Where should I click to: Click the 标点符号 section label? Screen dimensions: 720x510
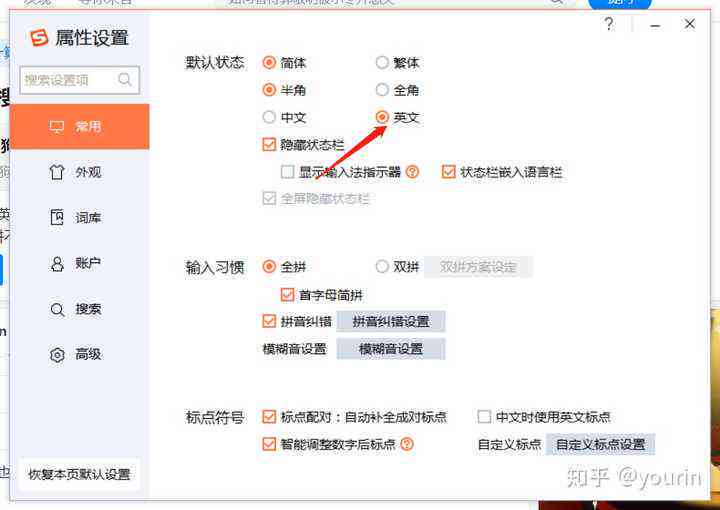214,417
